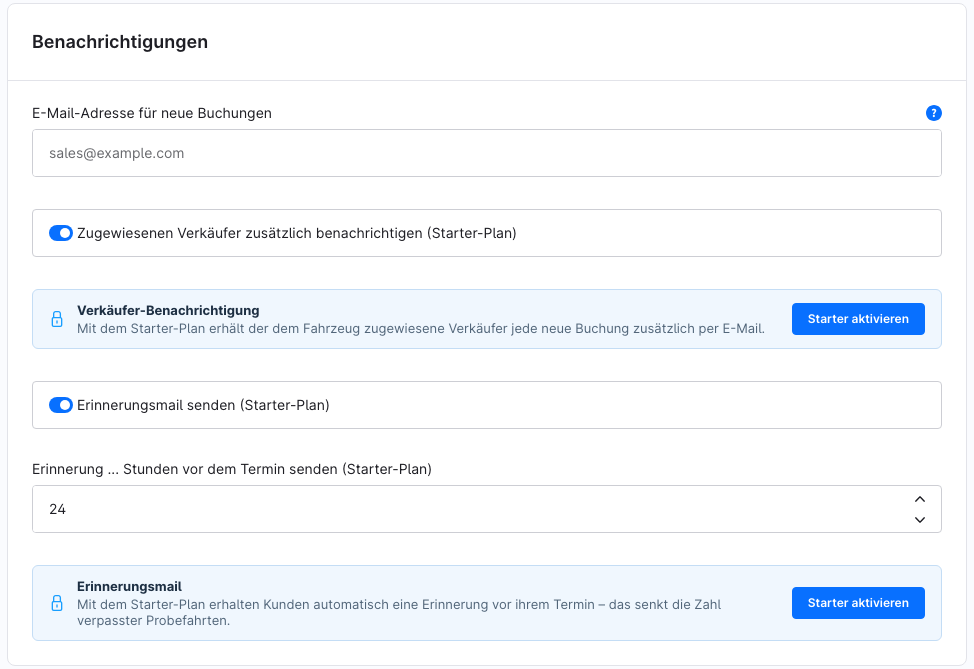This screenshot has height=669, width=974.
Task: Click the lock icon in Erinnerungsmail banner
Action: click(57, 603)
